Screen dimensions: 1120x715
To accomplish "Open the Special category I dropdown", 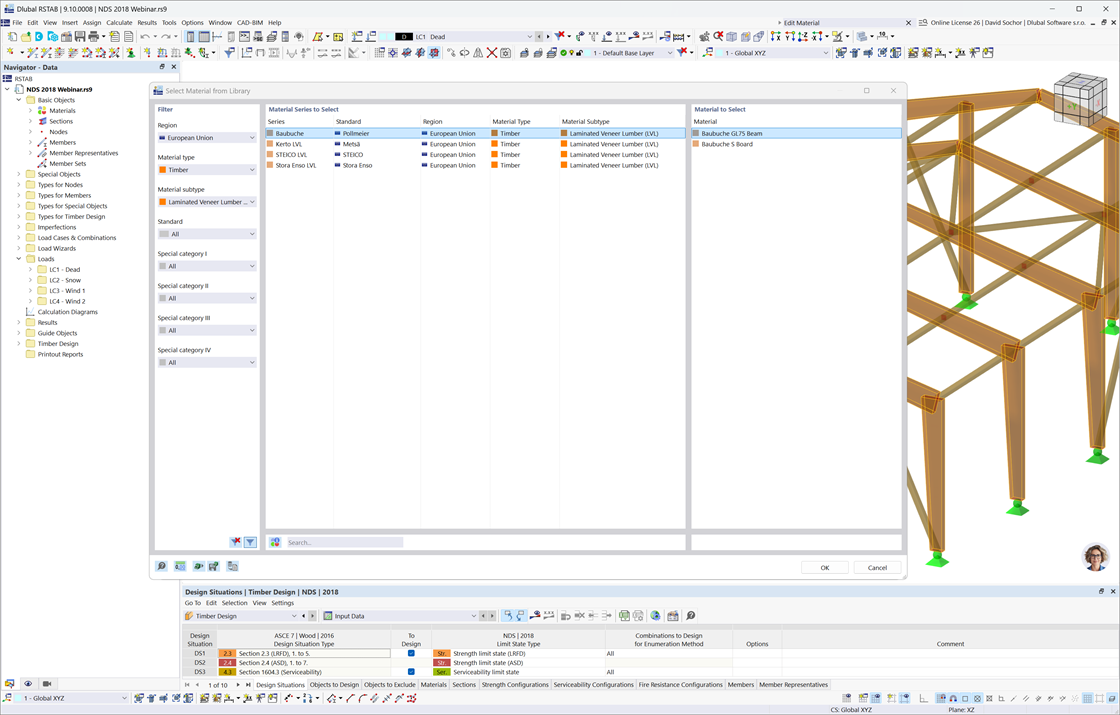I will click(206, 266).
